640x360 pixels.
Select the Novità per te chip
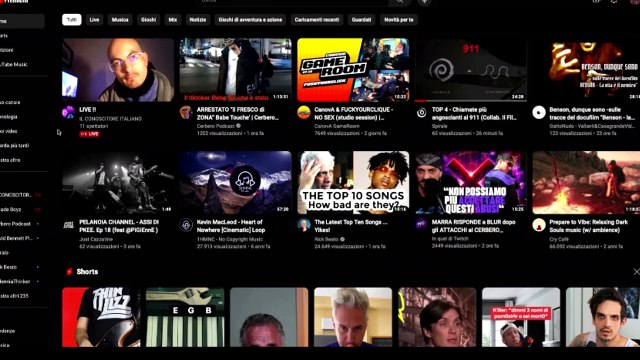399,20
